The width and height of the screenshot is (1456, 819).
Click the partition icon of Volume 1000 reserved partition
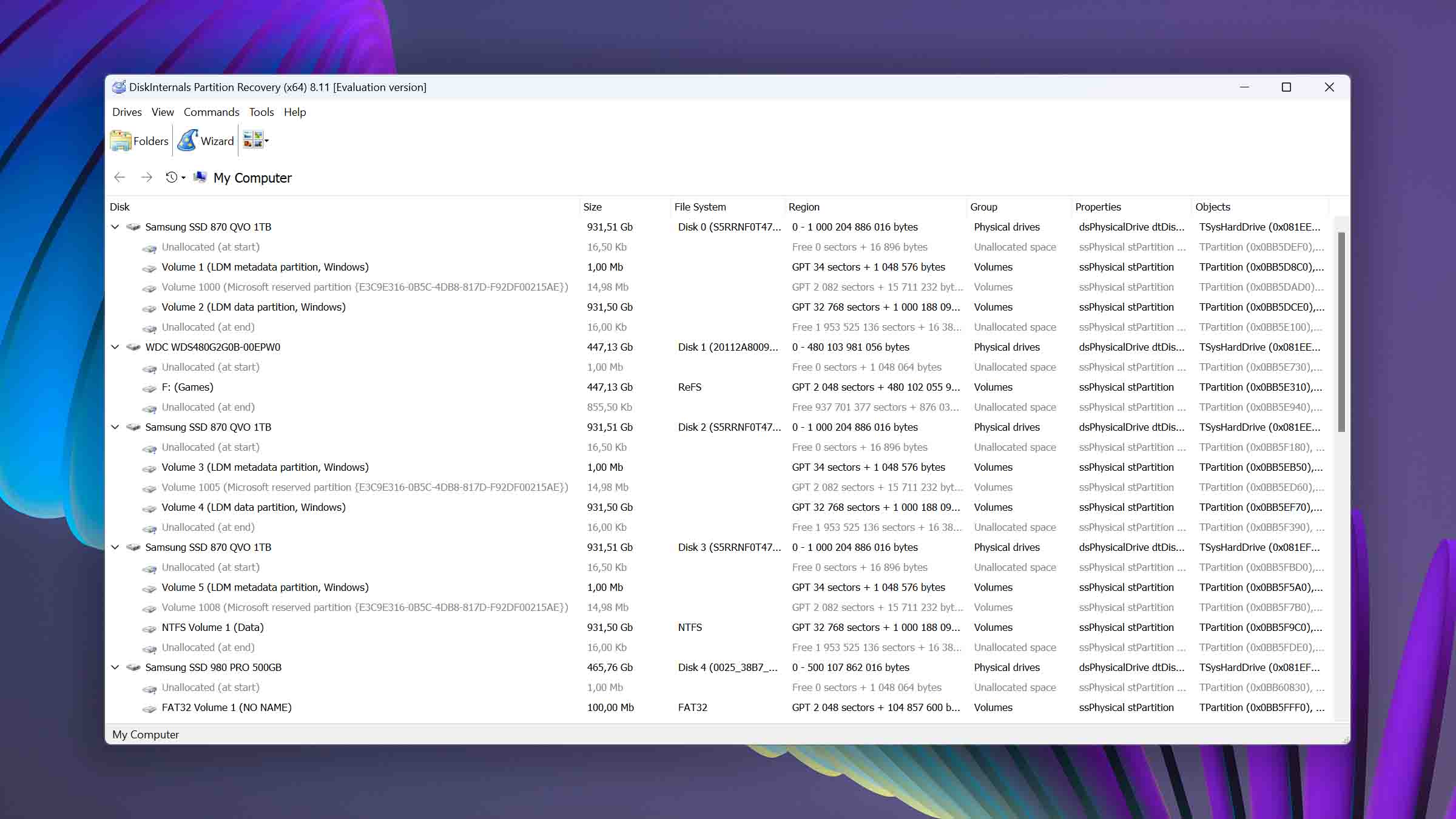(149, 288)
